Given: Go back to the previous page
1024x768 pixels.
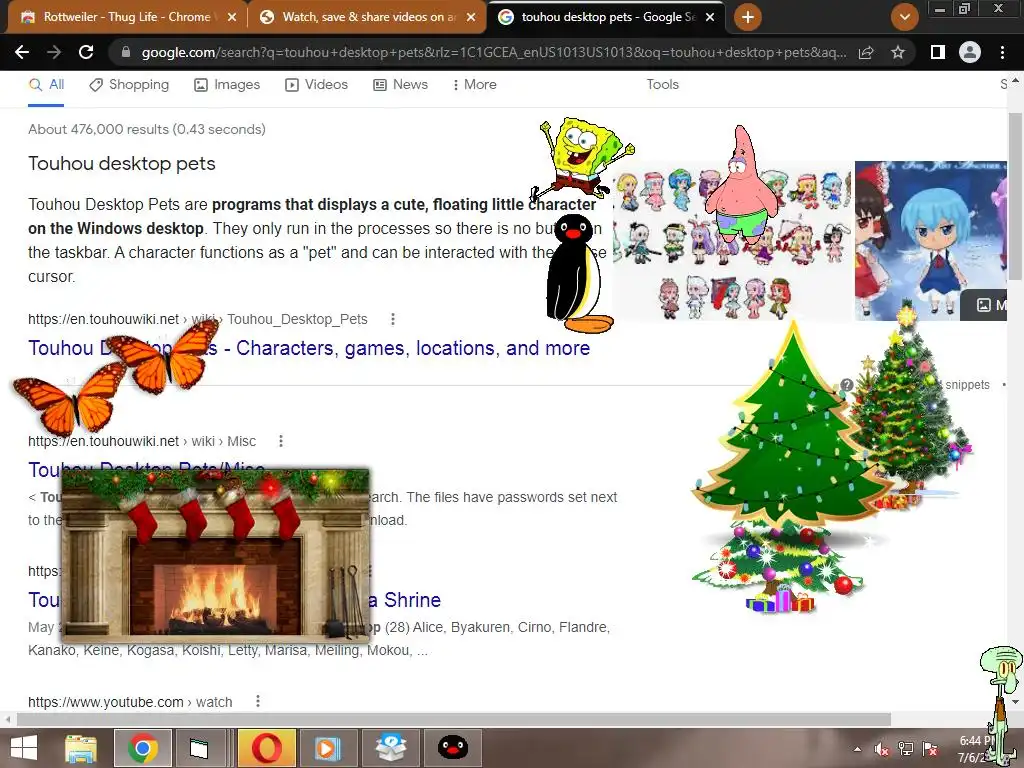Looking at the screenshot, I should click(x=22, y=52).
